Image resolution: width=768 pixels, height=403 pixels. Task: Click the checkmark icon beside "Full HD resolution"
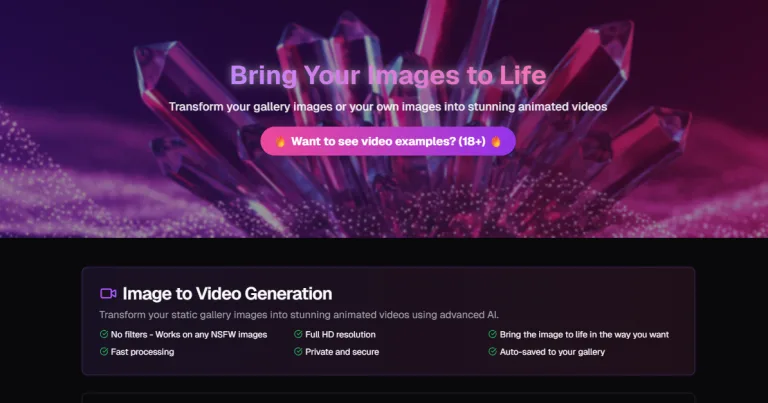(298, 334)
